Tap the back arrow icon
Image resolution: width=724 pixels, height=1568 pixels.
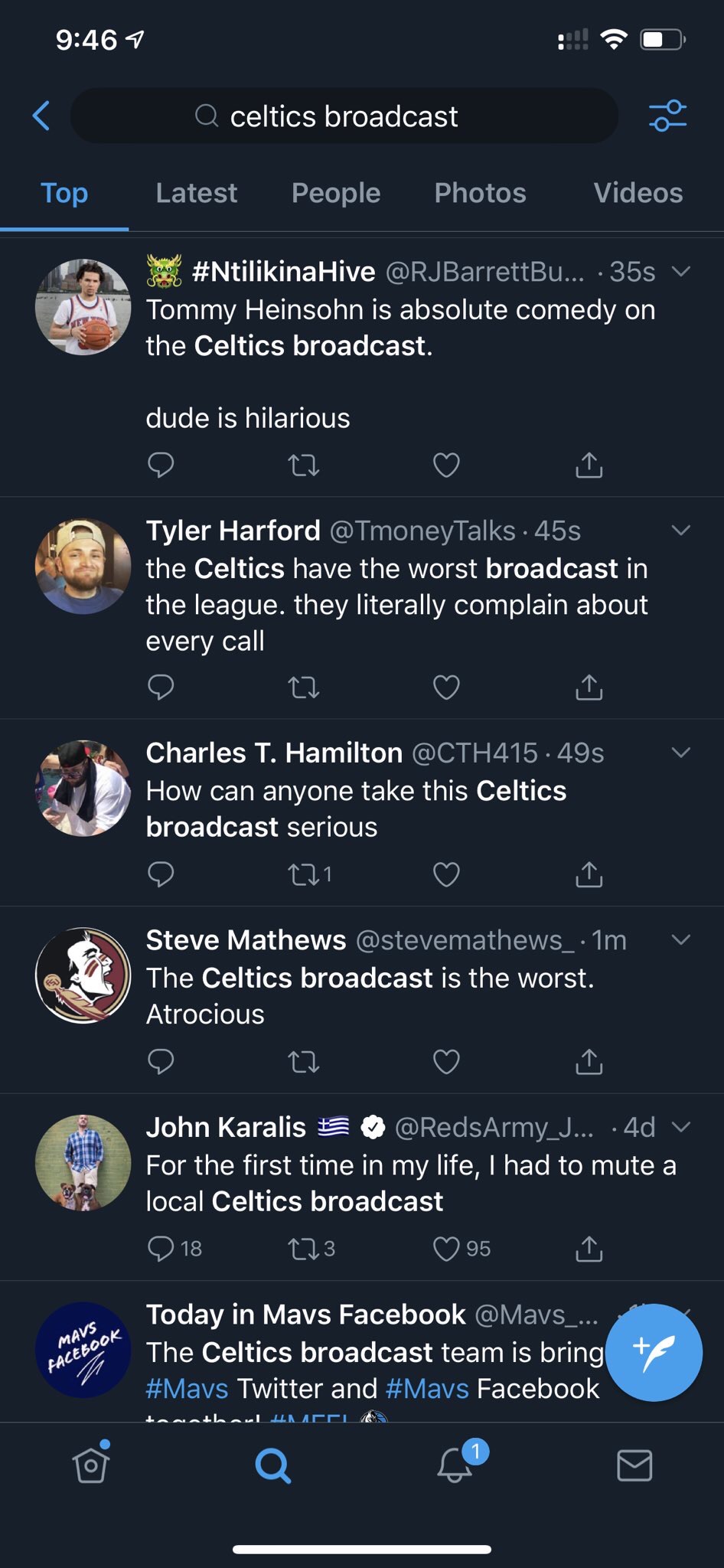pyautogui.click(x=42, y=116)
